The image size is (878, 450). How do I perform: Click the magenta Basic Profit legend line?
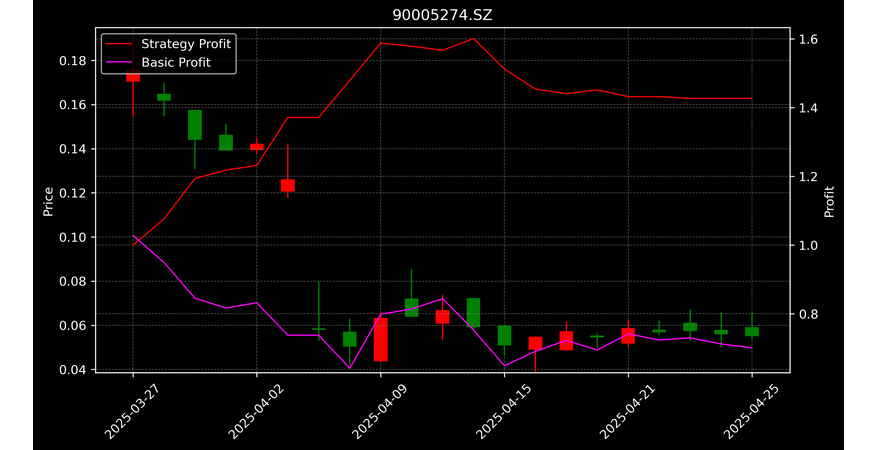[x=118, y=63]
